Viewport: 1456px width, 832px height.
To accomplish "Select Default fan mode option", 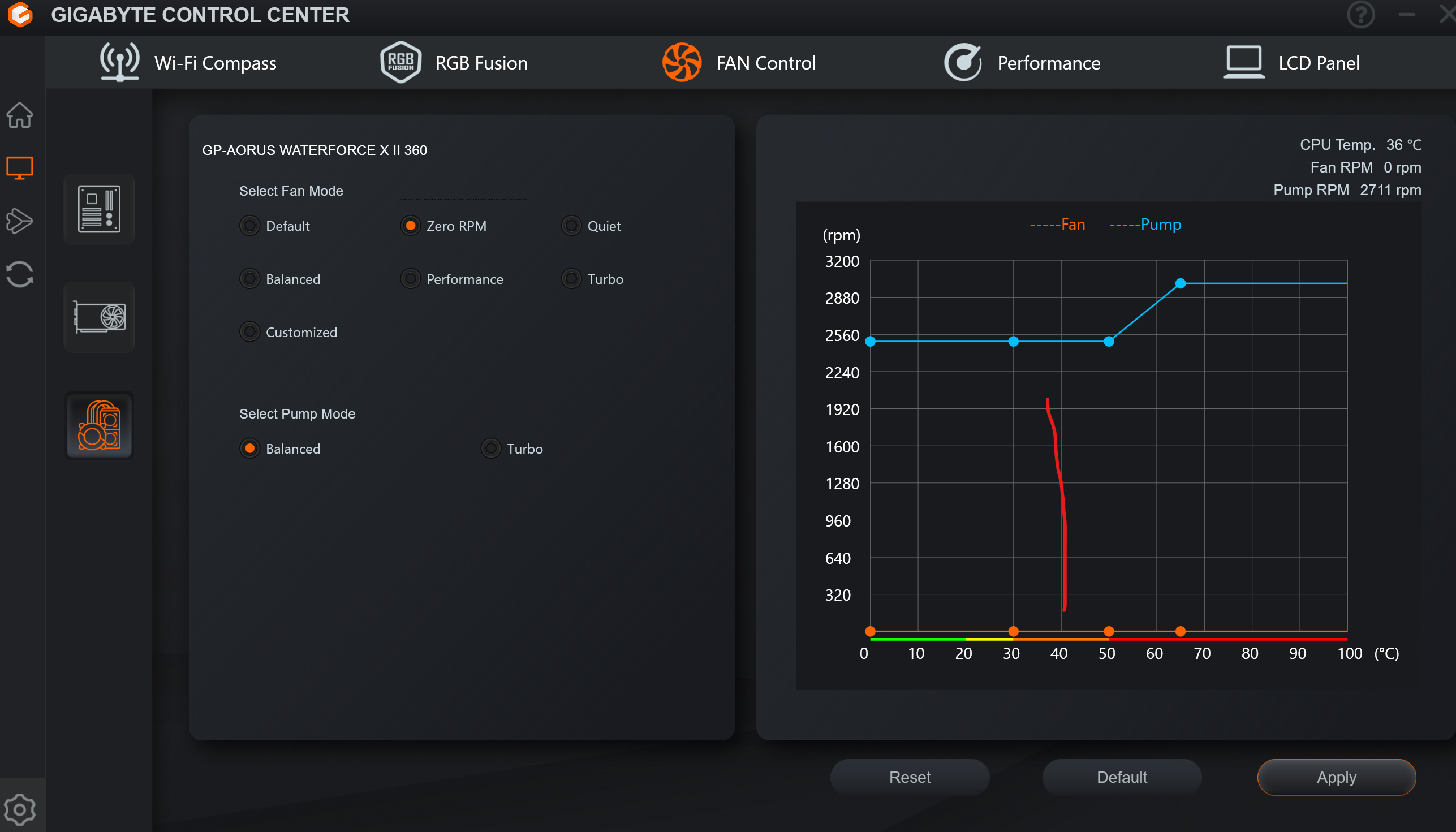I will (x=249, y=226).
